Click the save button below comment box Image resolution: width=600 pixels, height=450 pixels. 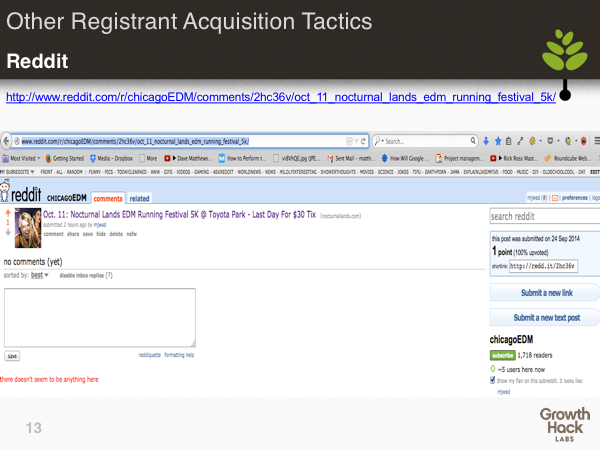click(12, 356)
